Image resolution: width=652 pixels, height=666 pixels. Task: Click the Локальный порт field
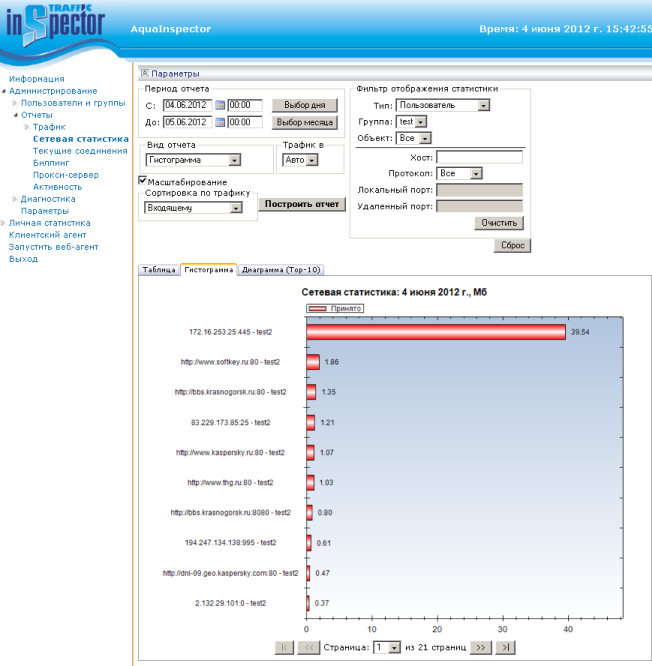coord(479,190)
